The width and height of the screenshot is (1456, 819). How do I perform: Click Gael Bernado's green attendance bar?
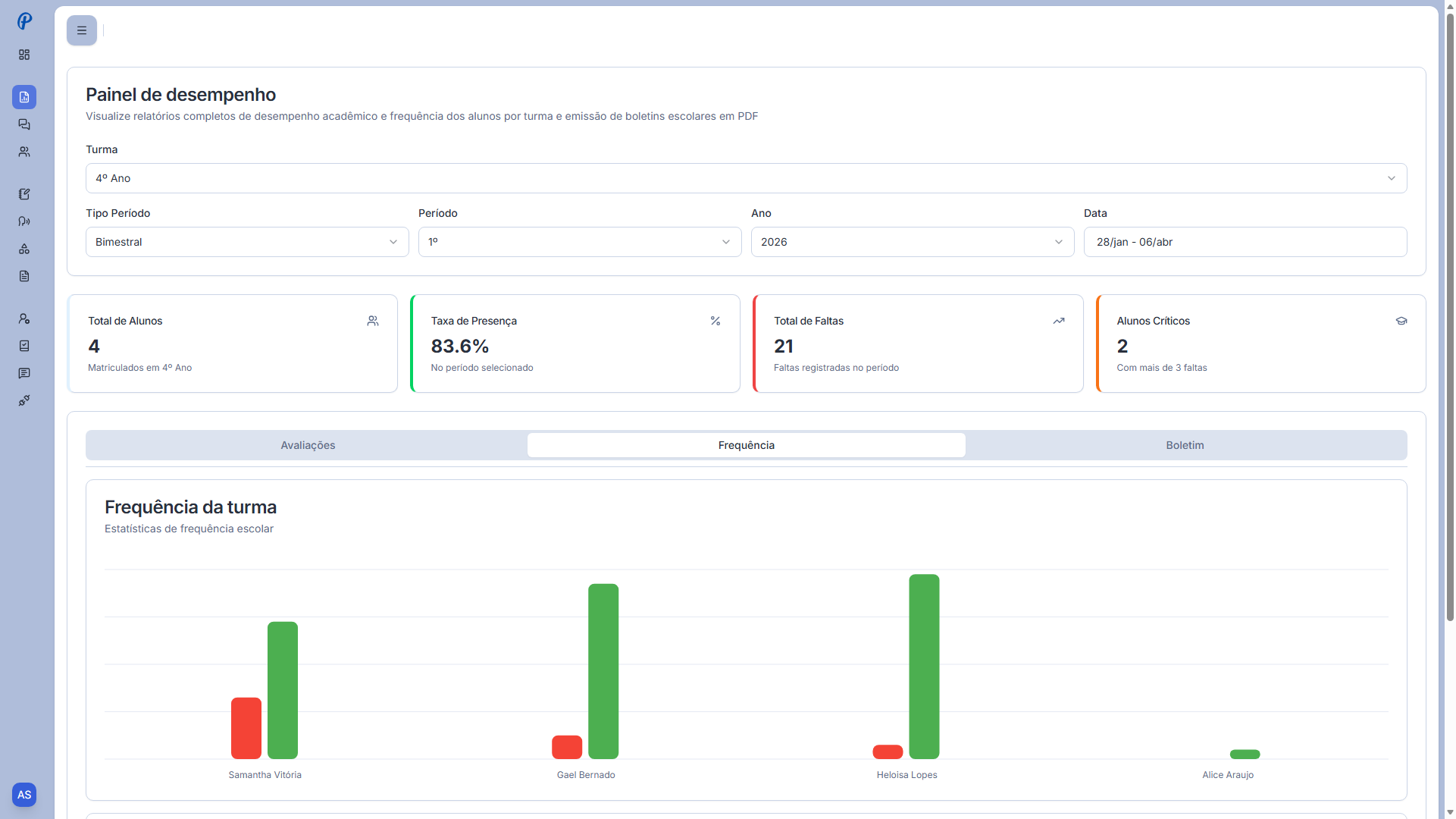[x=603, y=671]
